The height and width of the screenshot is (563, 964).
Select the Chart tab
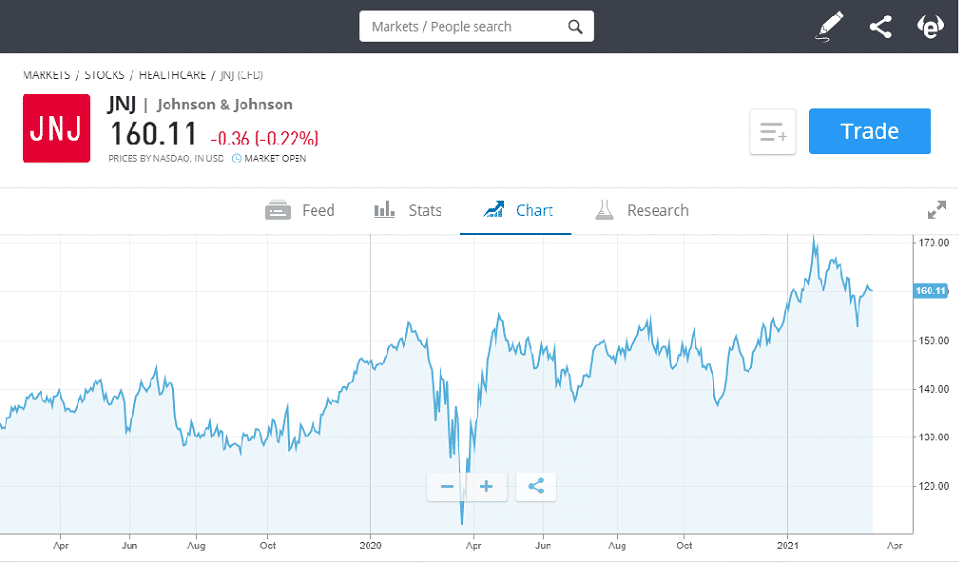(518, 211)
